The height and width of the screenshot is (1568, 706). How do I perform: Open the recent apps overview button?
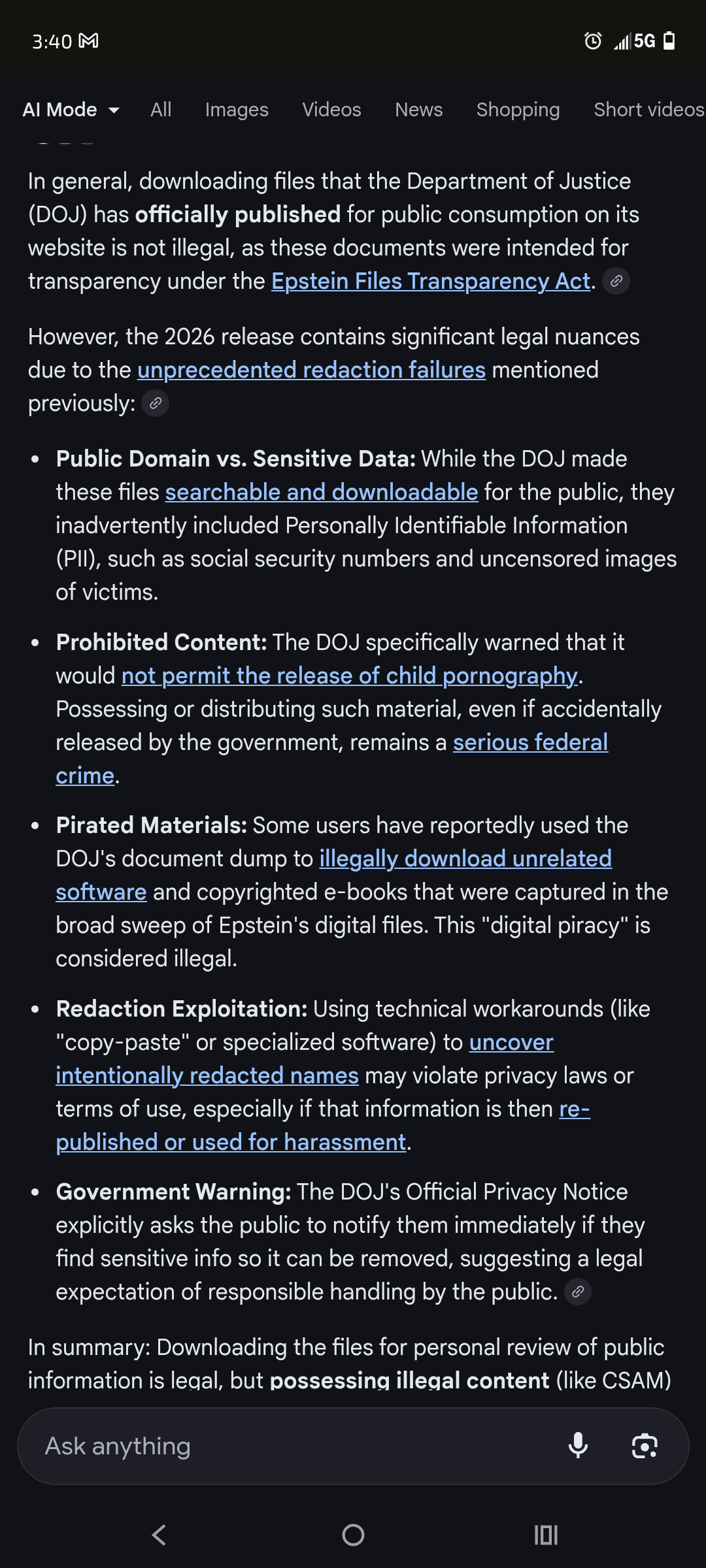(546, 1535)
